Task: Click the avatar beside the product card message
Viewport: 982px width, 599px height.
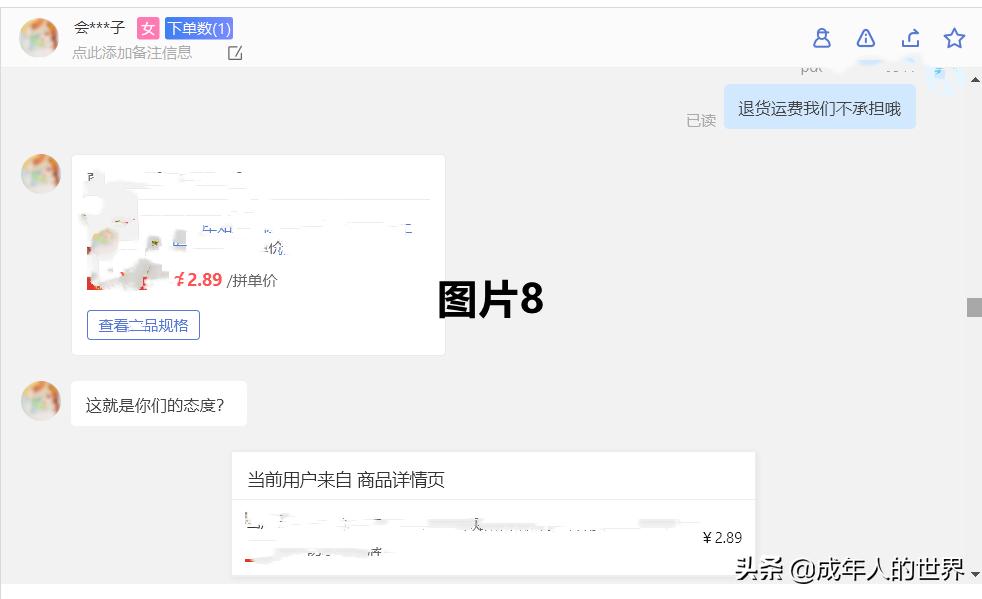Action: click(x=40, y=173)
